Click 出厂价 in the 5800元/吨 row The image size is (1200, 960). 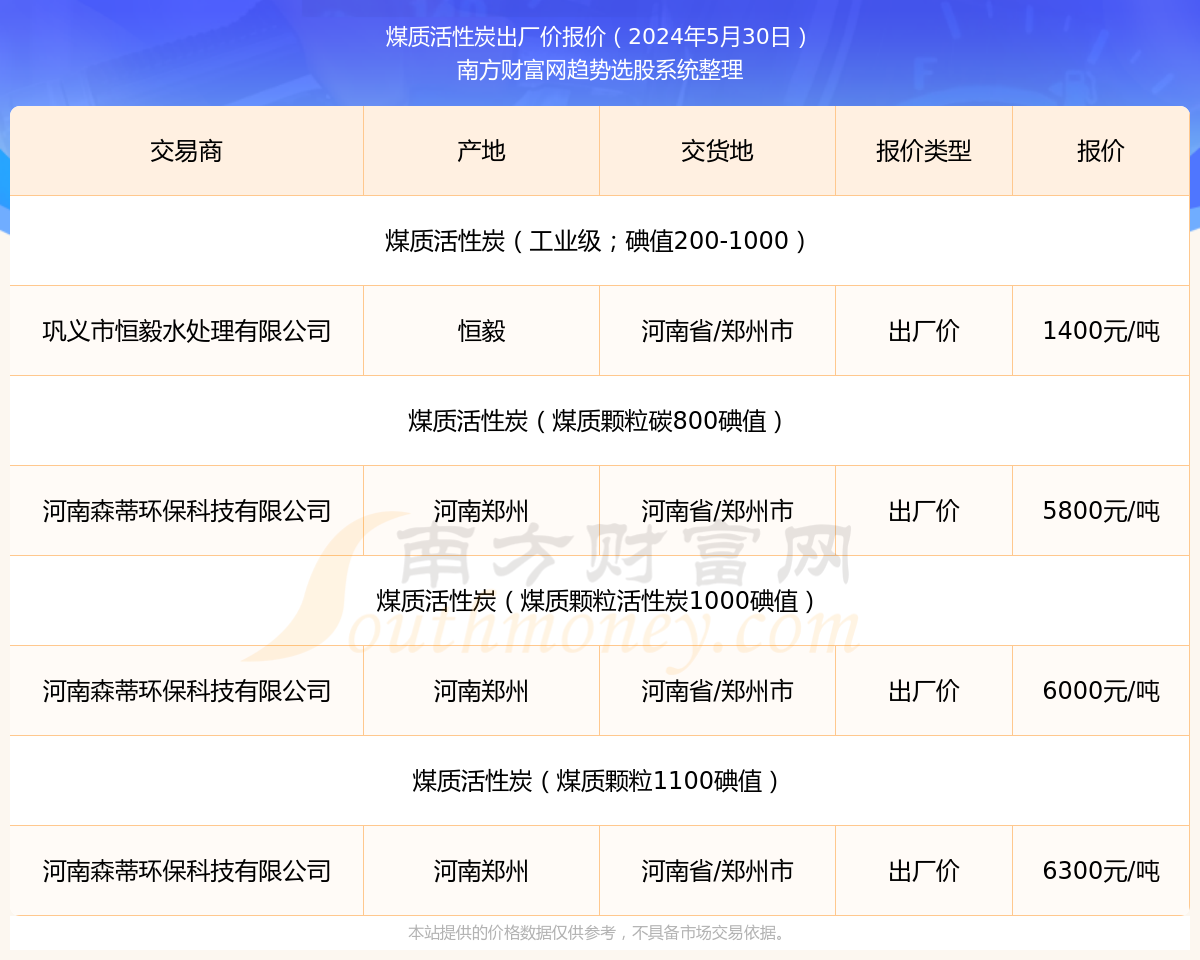click(924, 511)
